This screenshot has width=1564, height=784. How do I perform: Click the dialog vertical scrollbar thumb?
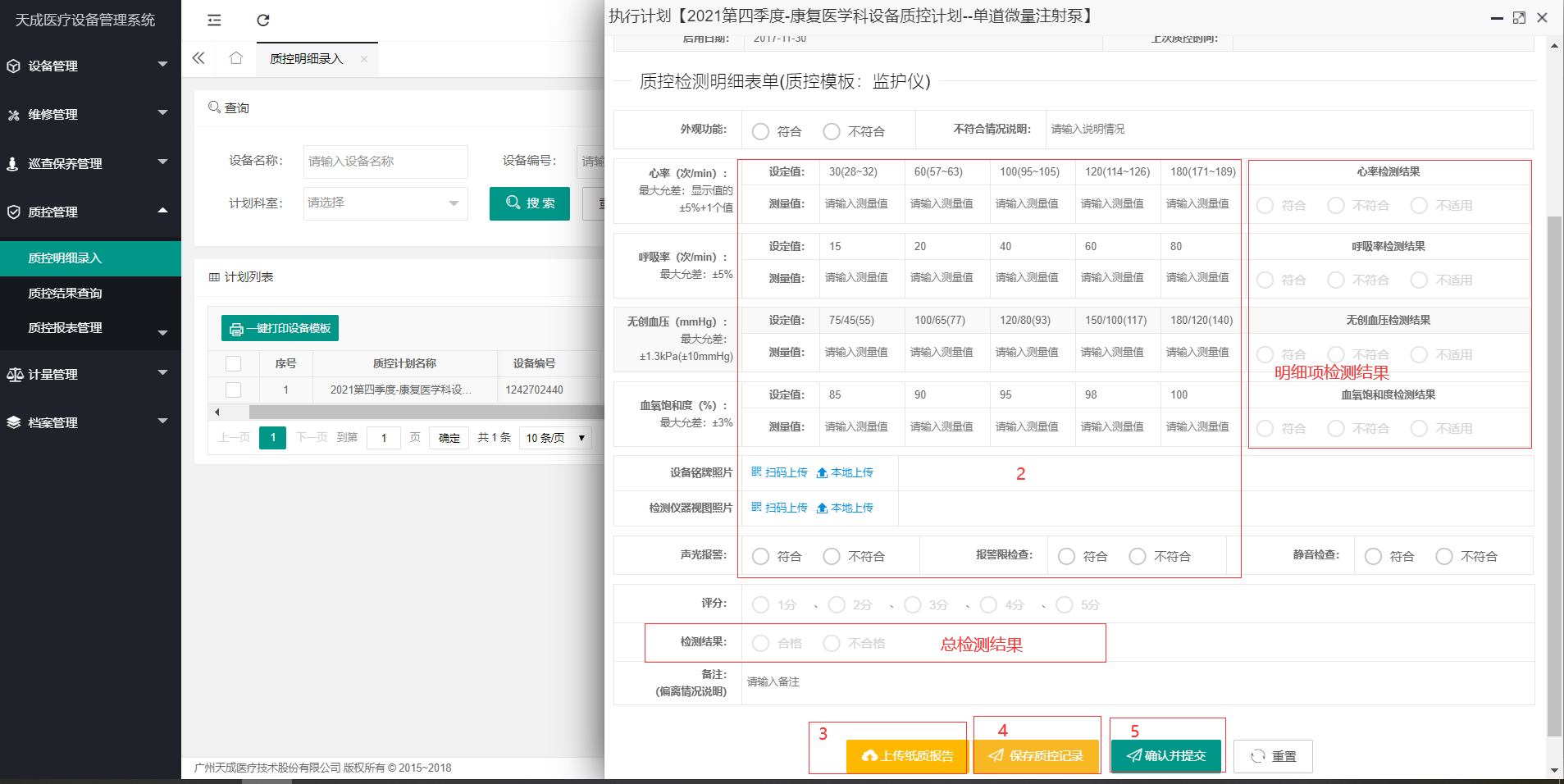point(1554,476)
